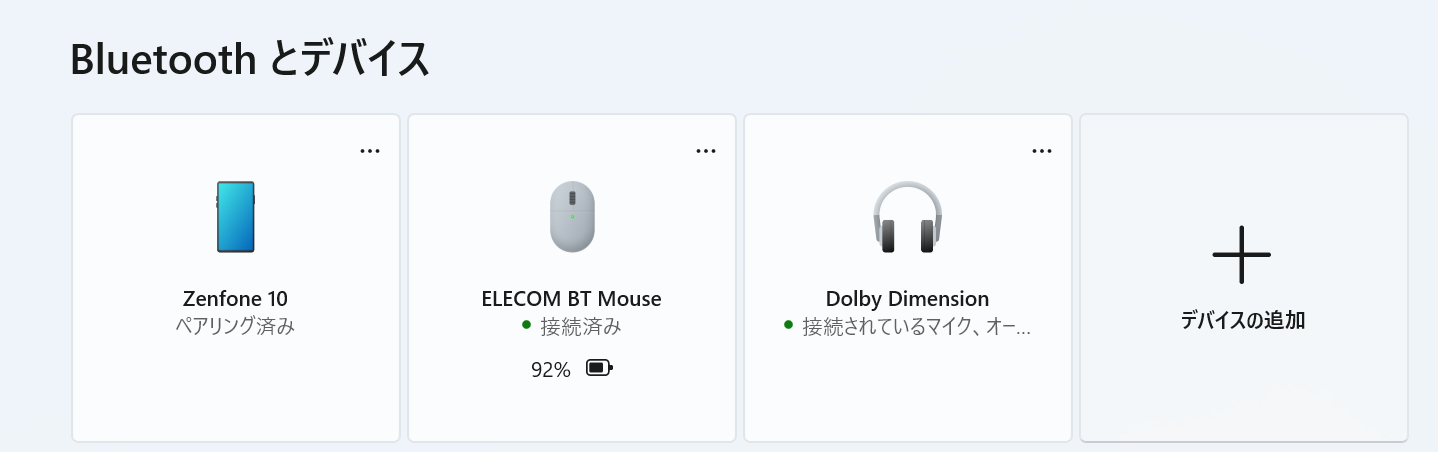Click the デバイスの追加 label

tap(1242, 321)
